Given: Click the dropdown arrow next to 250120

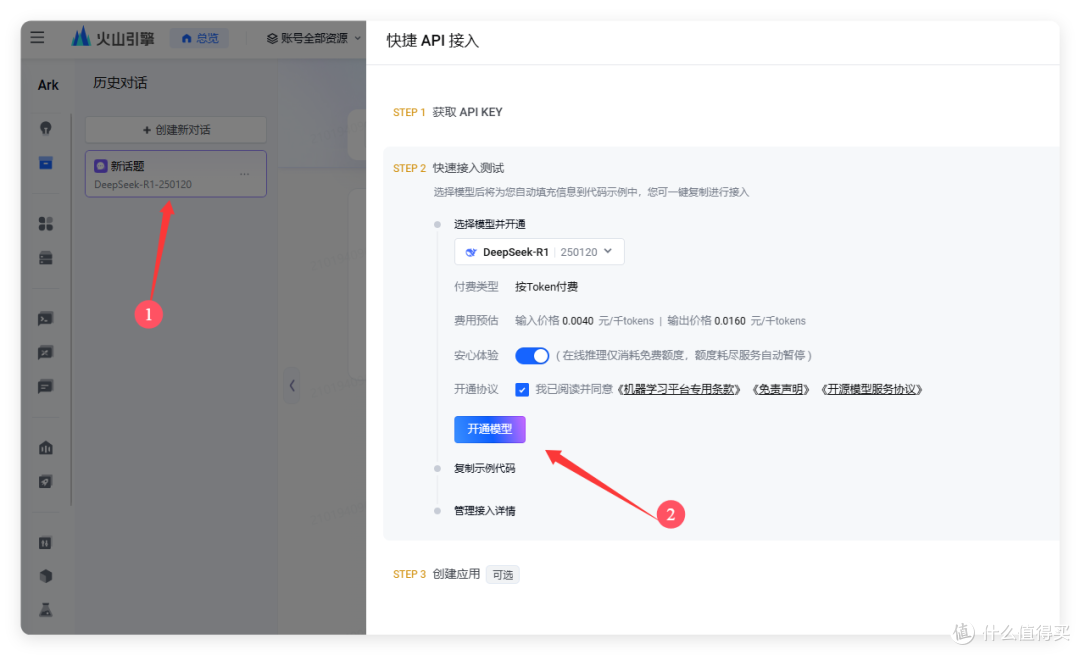Looking at the screenshot, I should point(608,251).
